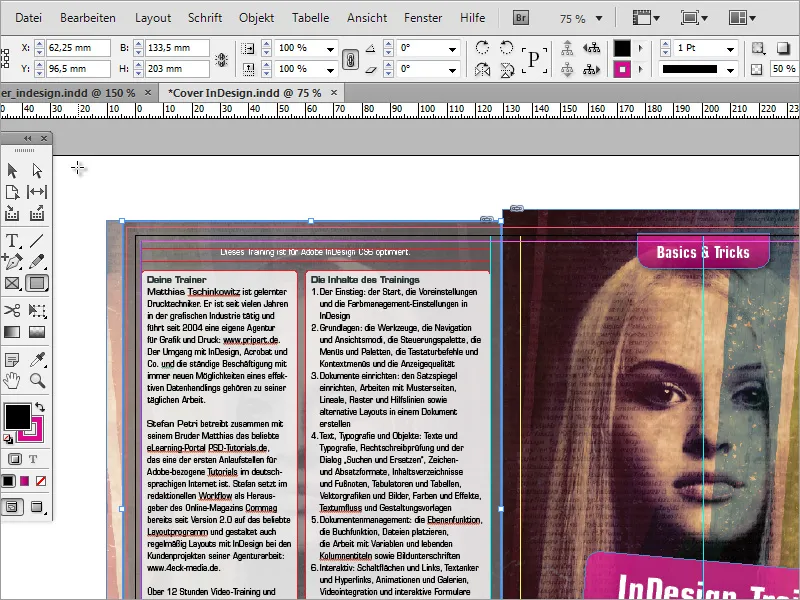800x600 pixels.
Task: Open the Bearbeiten menu
Action: (x=88, y=18)
